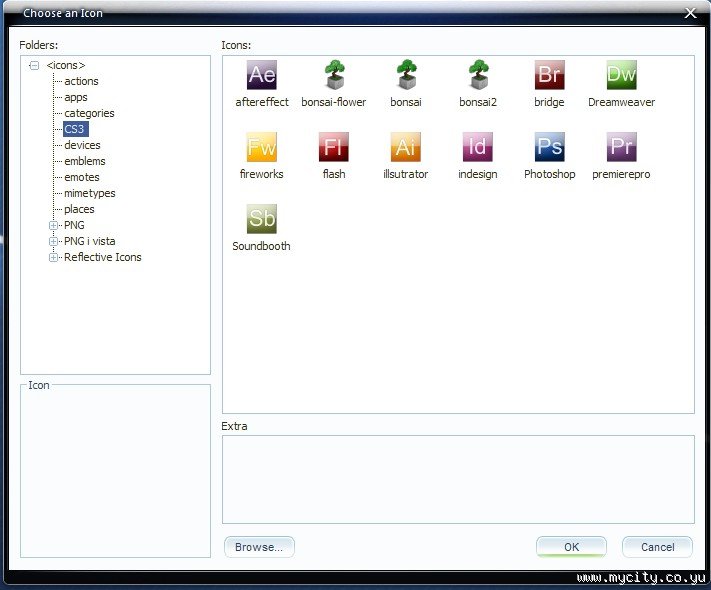Image resolution: width=711 pixels, height=590 pixels.
Task: Open the devices folder
Action: (82, 145)
